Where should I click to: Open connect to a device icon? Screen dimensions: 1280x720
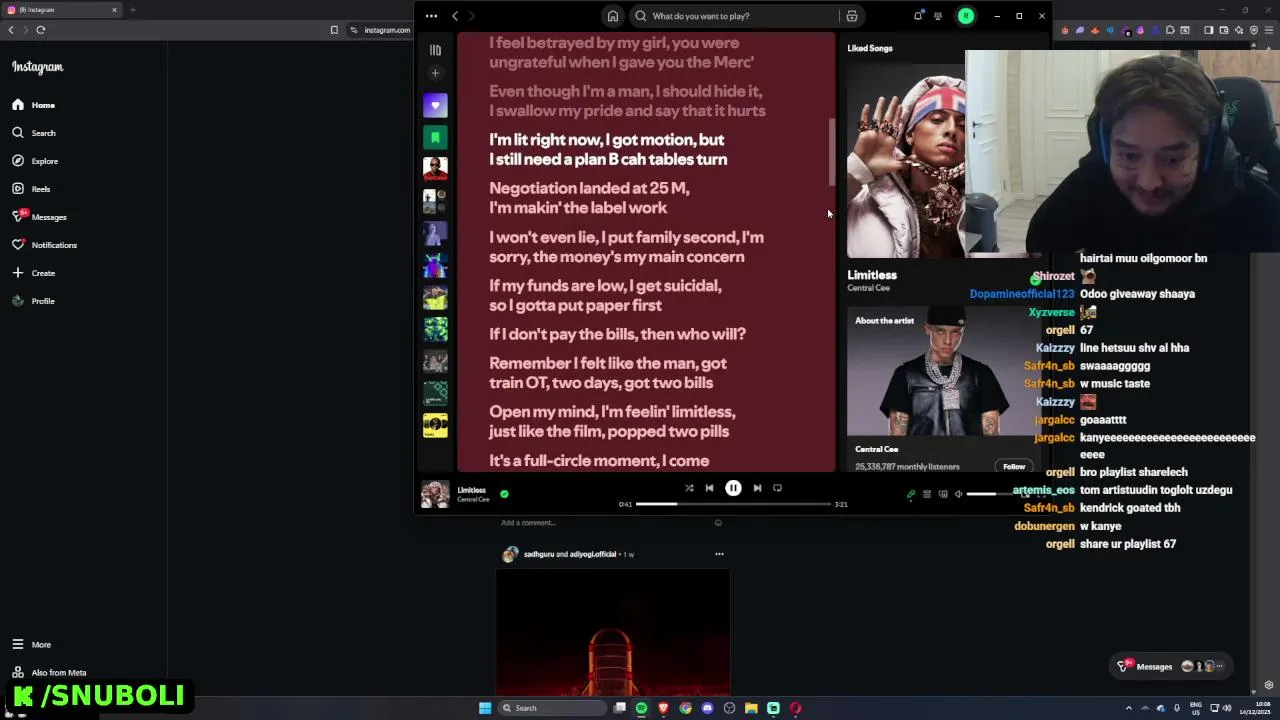point(943,494)
